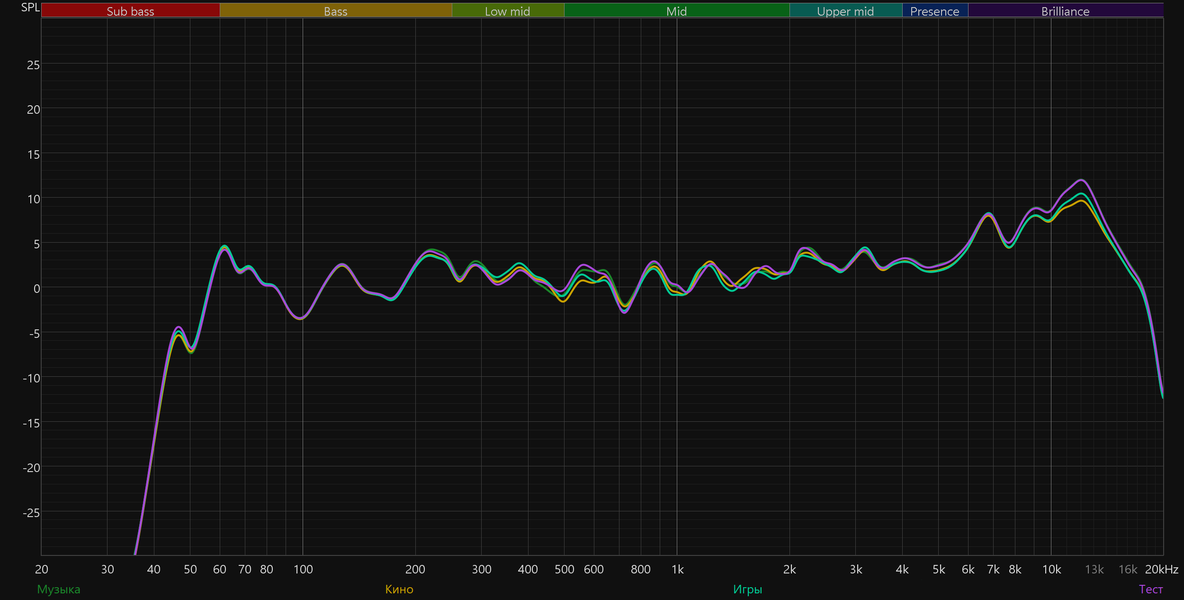
Task: Click the Presence band header
Action: click(935, 11)
